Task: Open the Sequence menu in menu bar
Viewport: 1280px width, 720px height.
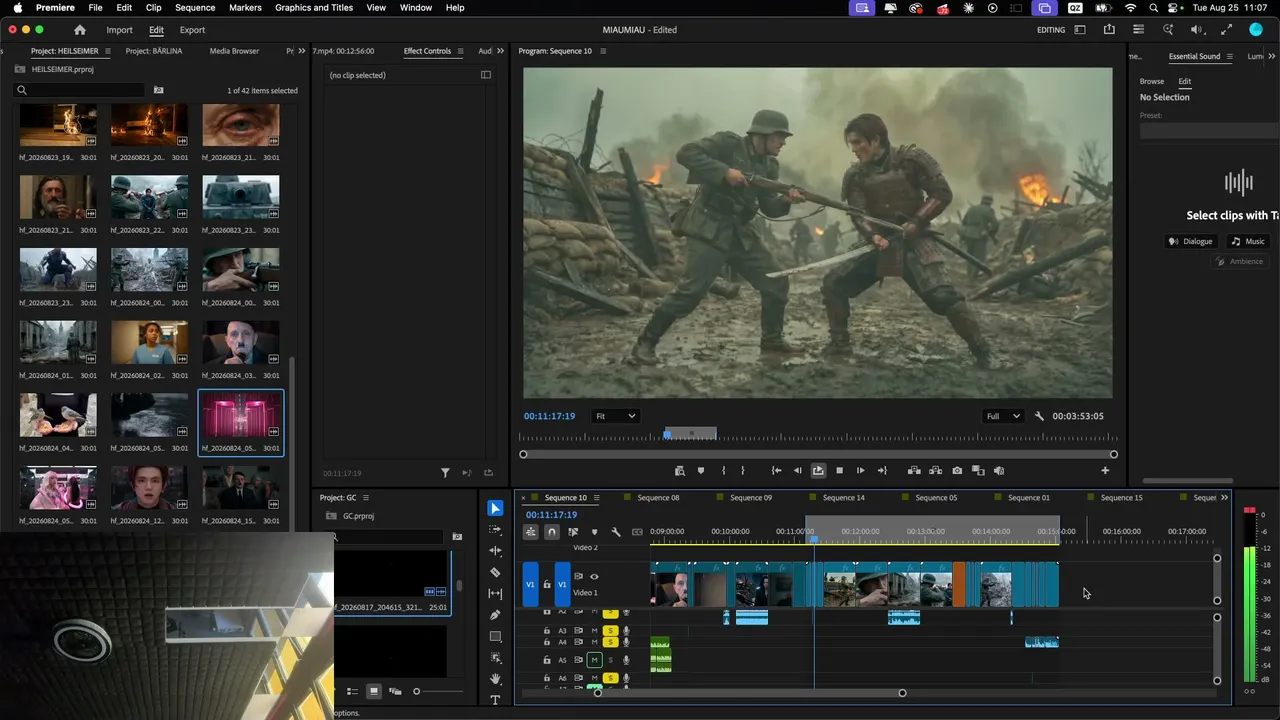Action: (x=195, y=8)
